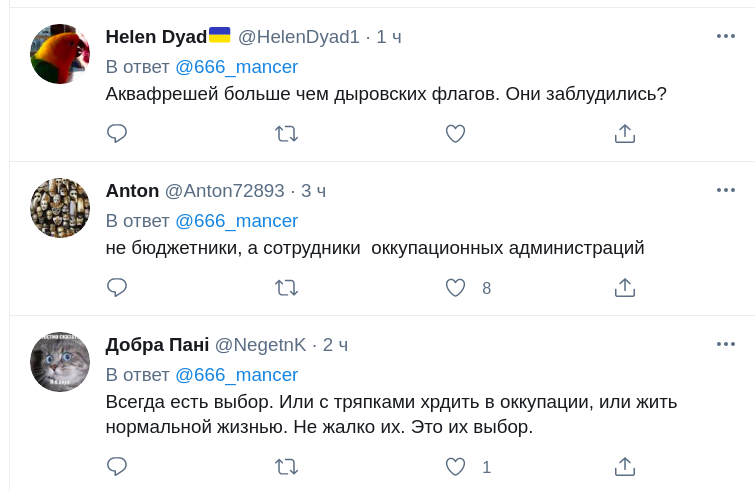Screen dimensions: 755x491
Task: Open @666_mancer link in Helen Dyad's reply
Action: click(x=236, y=67)
